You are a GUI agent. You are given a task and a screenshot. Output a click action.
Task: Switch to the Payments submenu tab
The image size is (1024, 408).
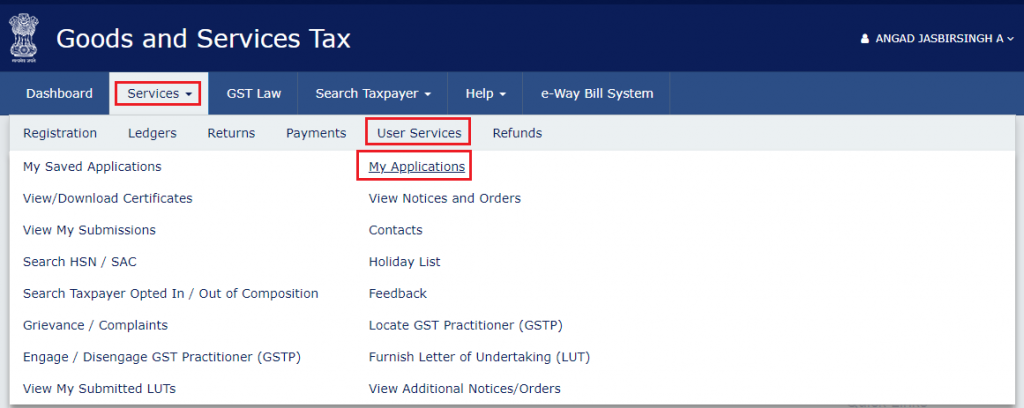click(316, 133)
